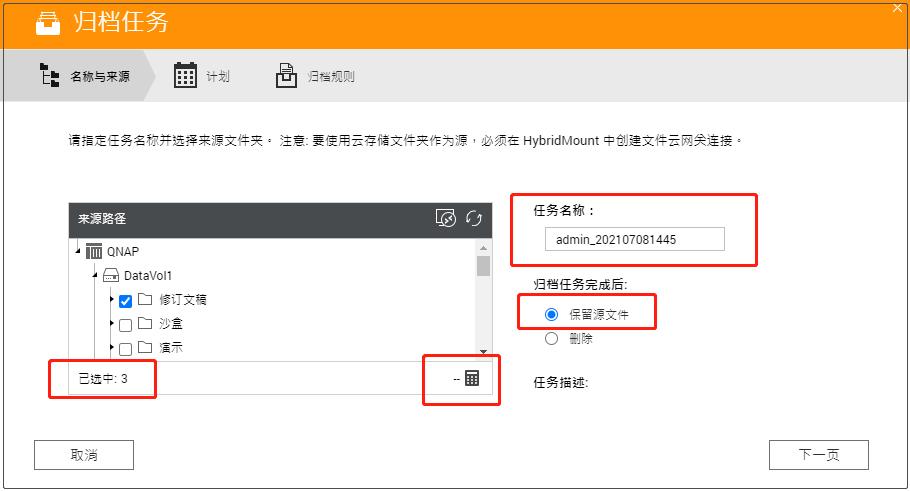The image size is (910, 491).
Task: Click the source tree scrollbar thumb
Action: 483,266
